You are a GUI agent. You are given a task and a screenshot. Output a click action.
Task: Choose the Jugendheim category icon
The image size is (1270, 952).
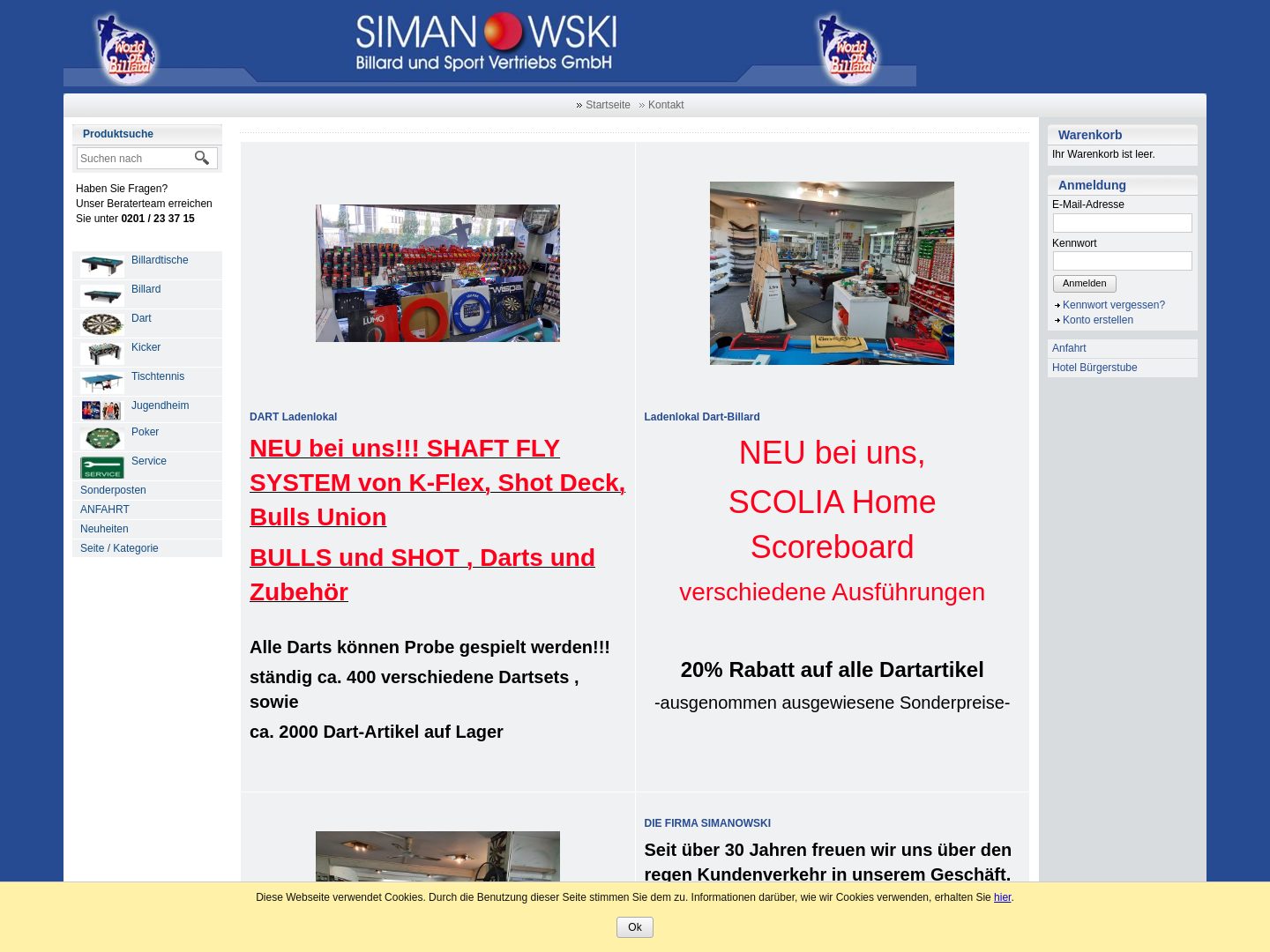pyautogui.click(x=102, y=410)
